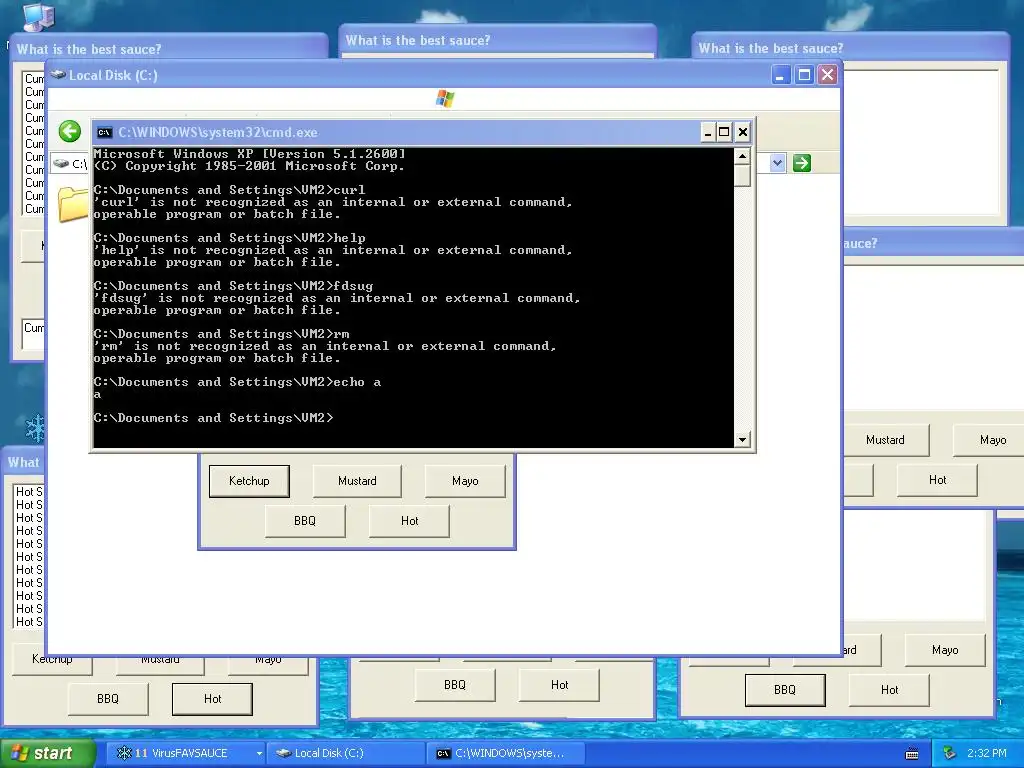Click the My Computer desktop icon
The width and height of the screenshot is (1024, 768).
39,16
